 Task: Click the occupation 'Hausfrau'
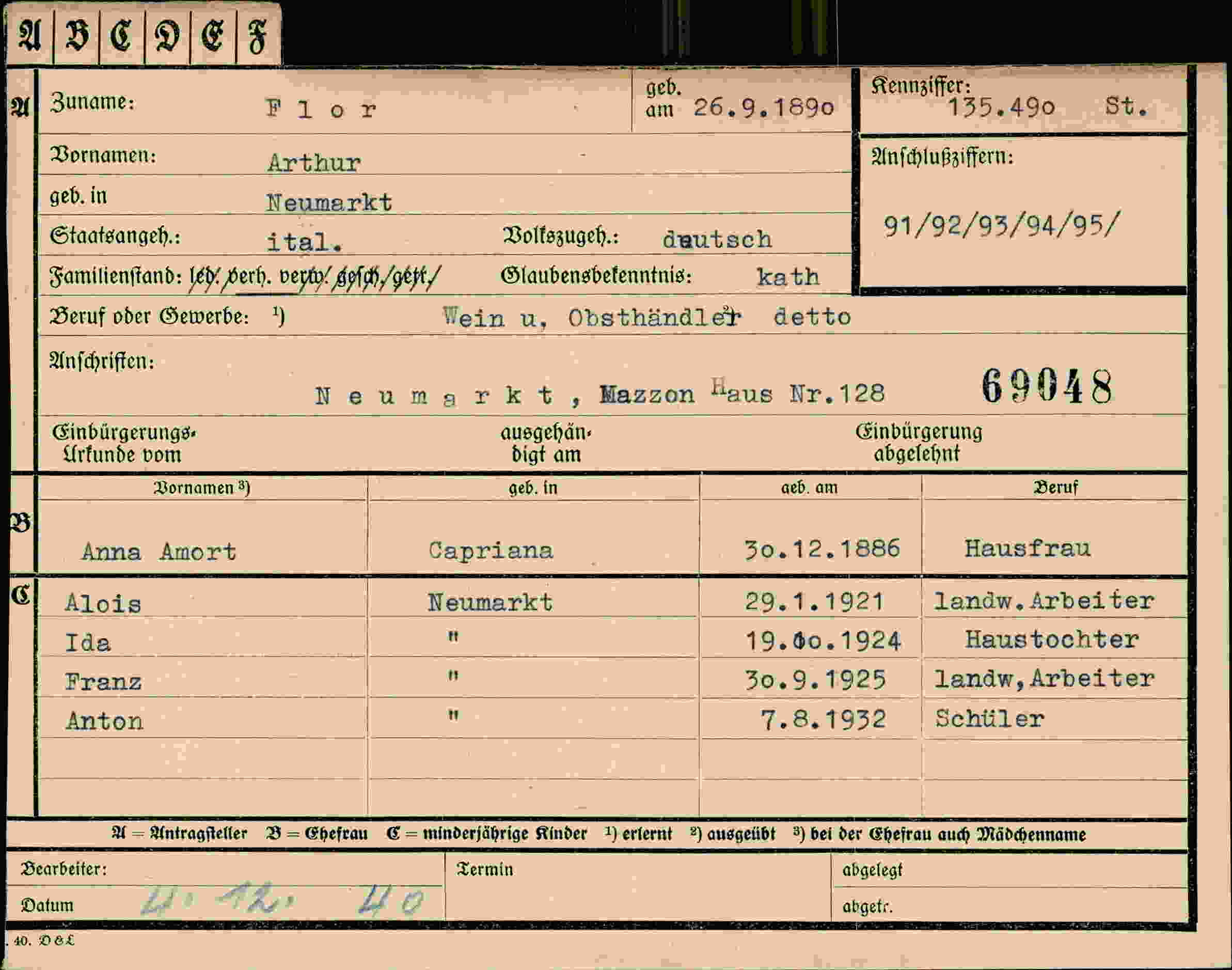(x=1028, y=548)
